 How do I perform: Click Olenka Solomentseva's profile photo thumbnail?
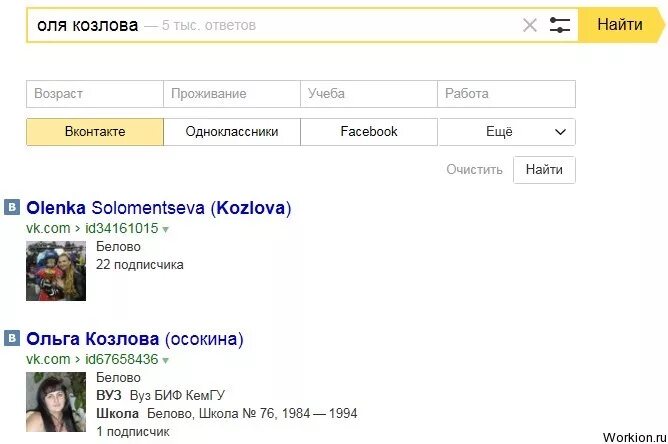[56, 270]
